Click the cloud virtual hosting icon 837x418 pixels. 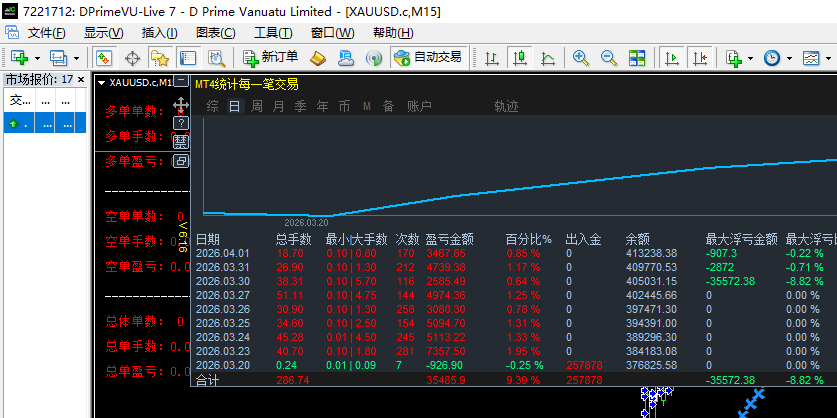[x=346, y=58]
